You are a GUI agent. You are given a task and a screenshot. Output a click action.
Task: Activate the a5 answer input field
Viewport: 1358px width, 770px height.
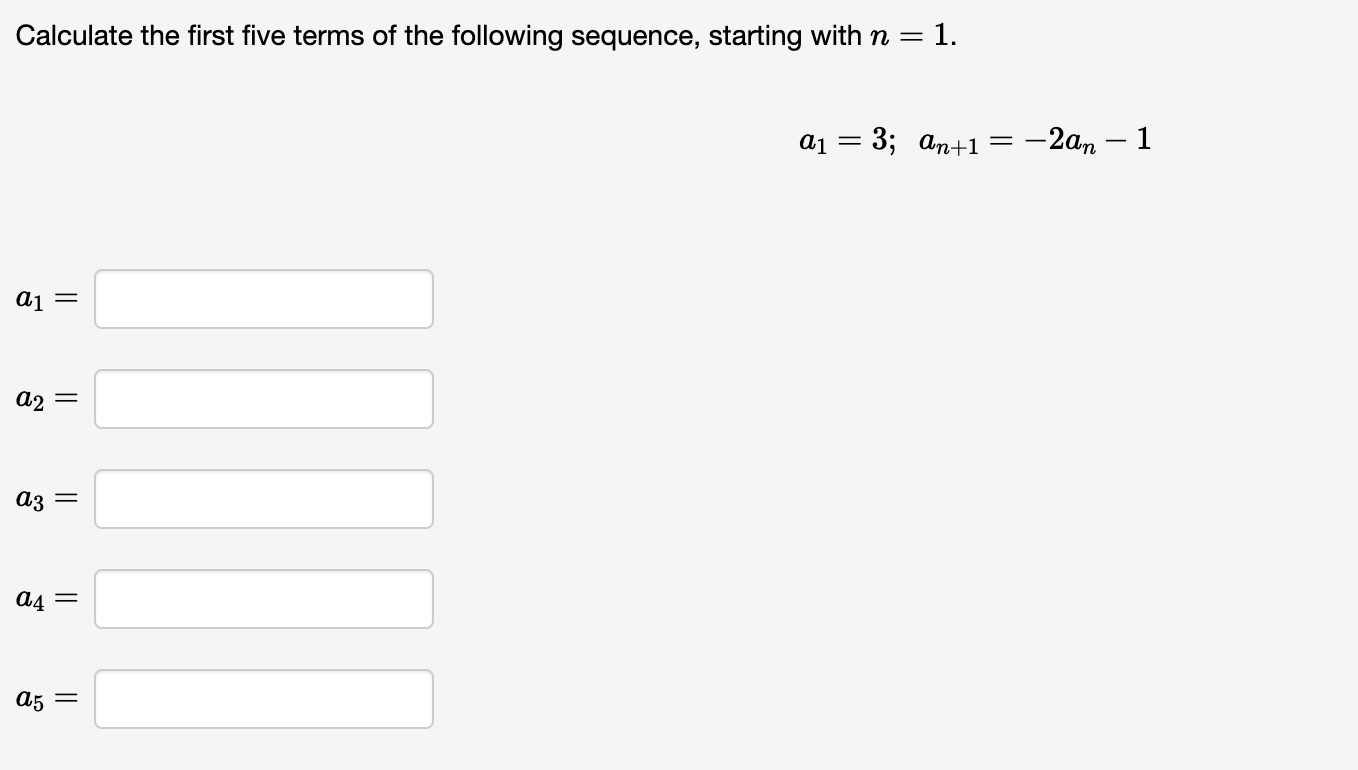point(264,699)
